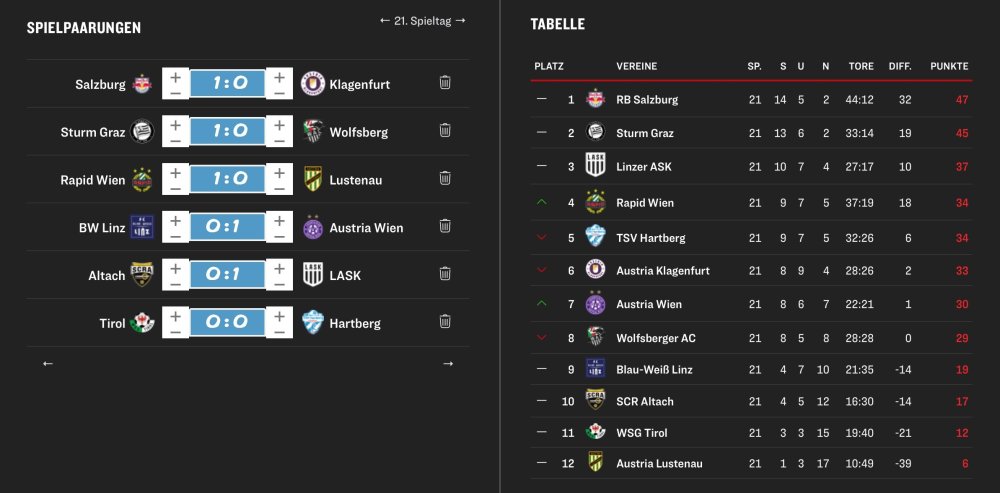
Task: Click the Sturm Graz logo in fixtures
Action: point(143,132)
